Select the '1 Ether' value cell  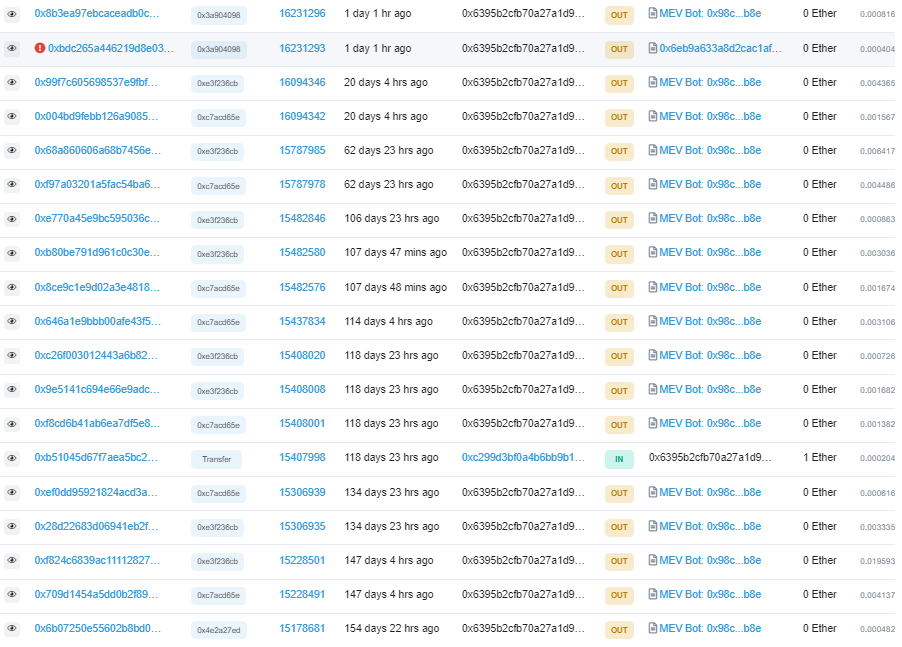[820, 457]
